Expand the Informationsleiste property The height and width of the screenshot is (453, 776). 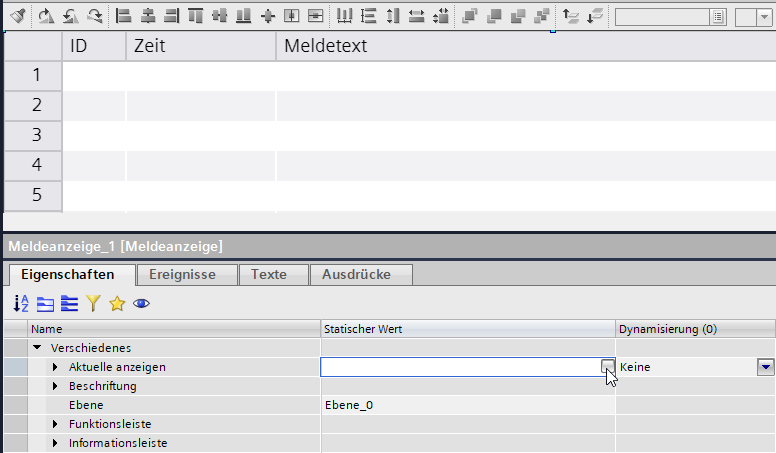(55, 443)
